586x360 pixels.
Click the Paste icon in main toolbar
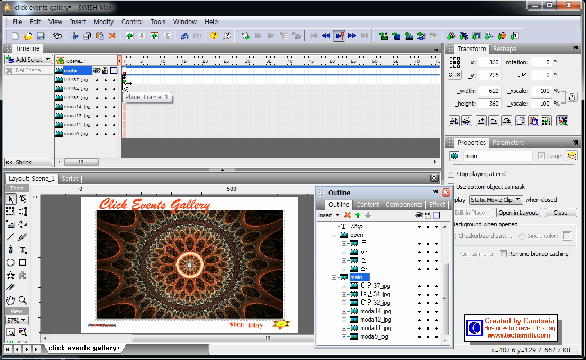coord(99,36)
